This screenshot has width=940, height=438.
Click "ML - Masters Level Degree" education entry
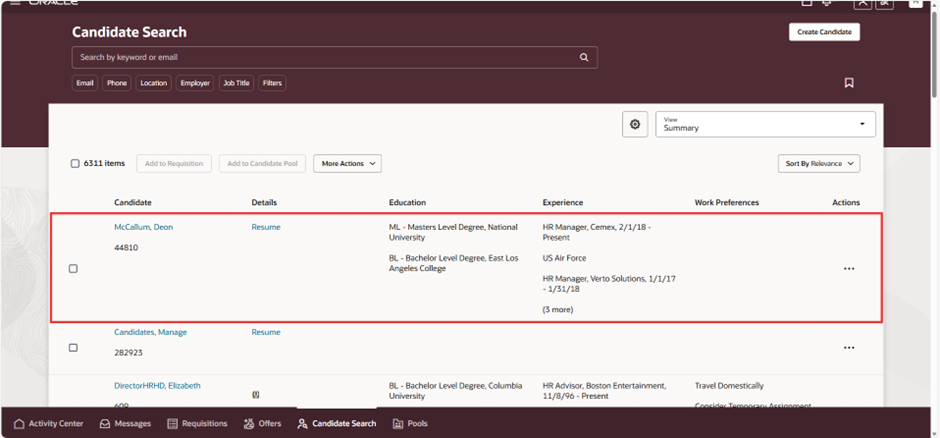(452, 232)
